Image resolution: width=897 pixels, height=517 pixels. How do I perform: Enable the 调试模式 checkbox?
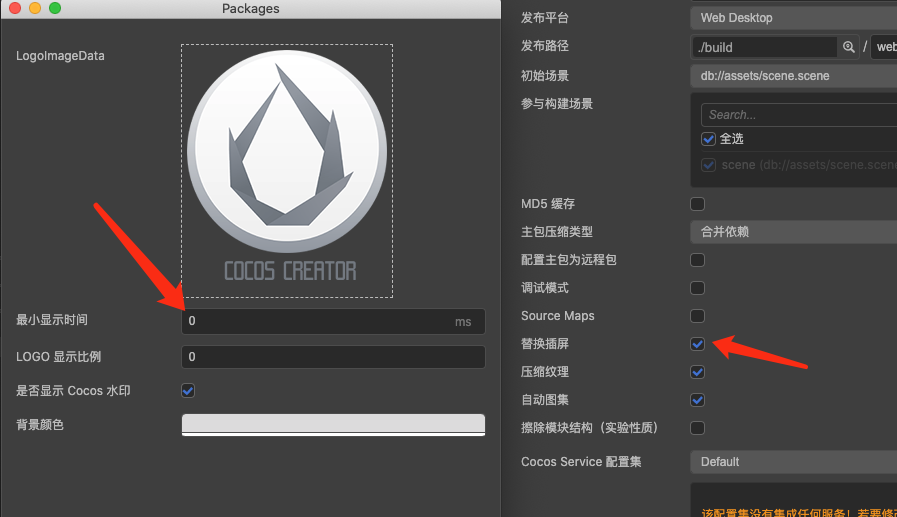(x=697, y=288)
